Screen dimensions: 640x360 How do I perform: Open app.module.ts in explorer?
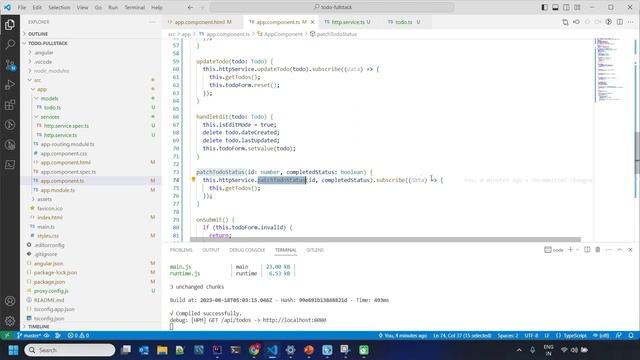58,190
